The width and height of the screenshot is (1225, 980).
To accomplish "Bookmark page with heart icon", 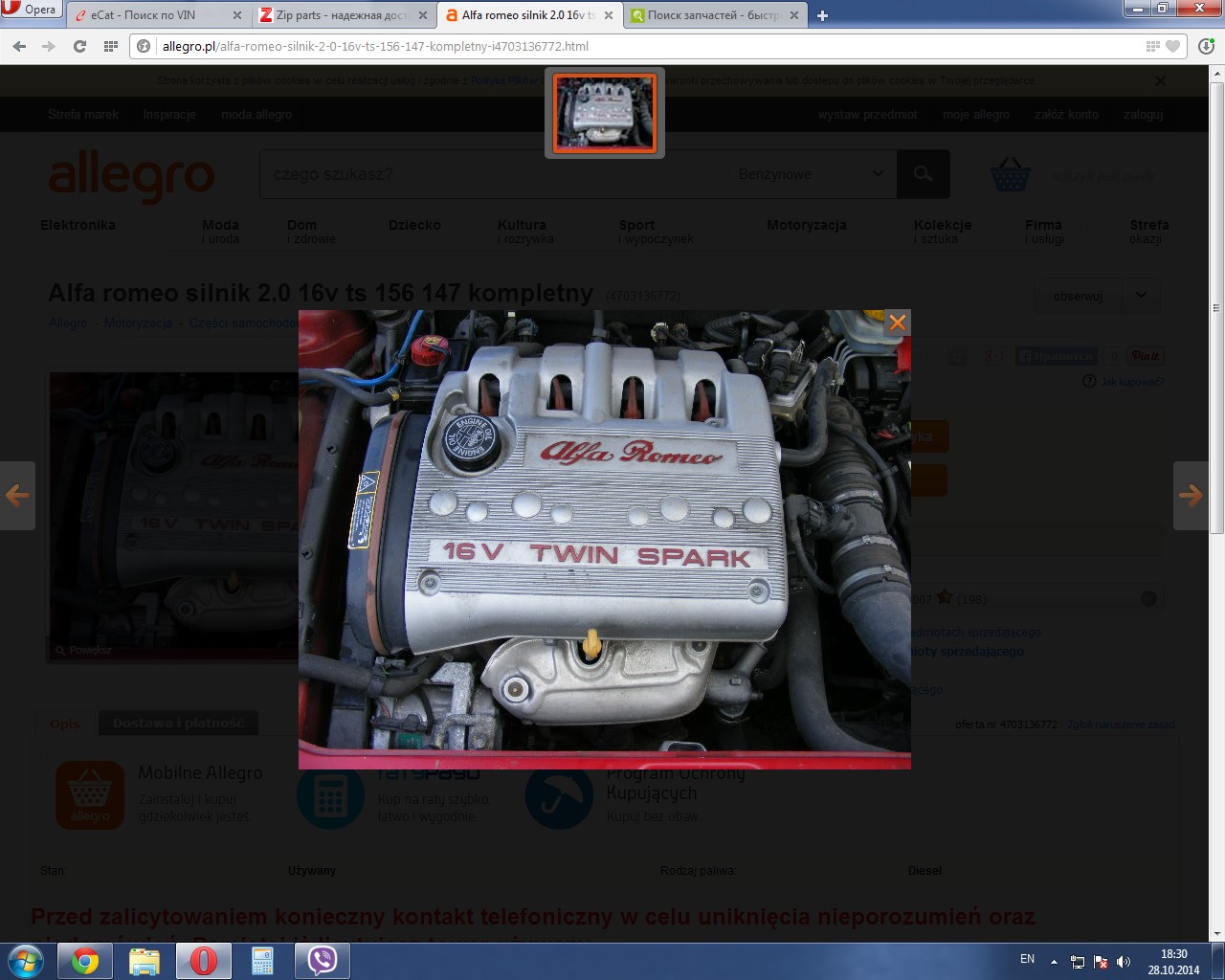I will tap(1173, 46).
